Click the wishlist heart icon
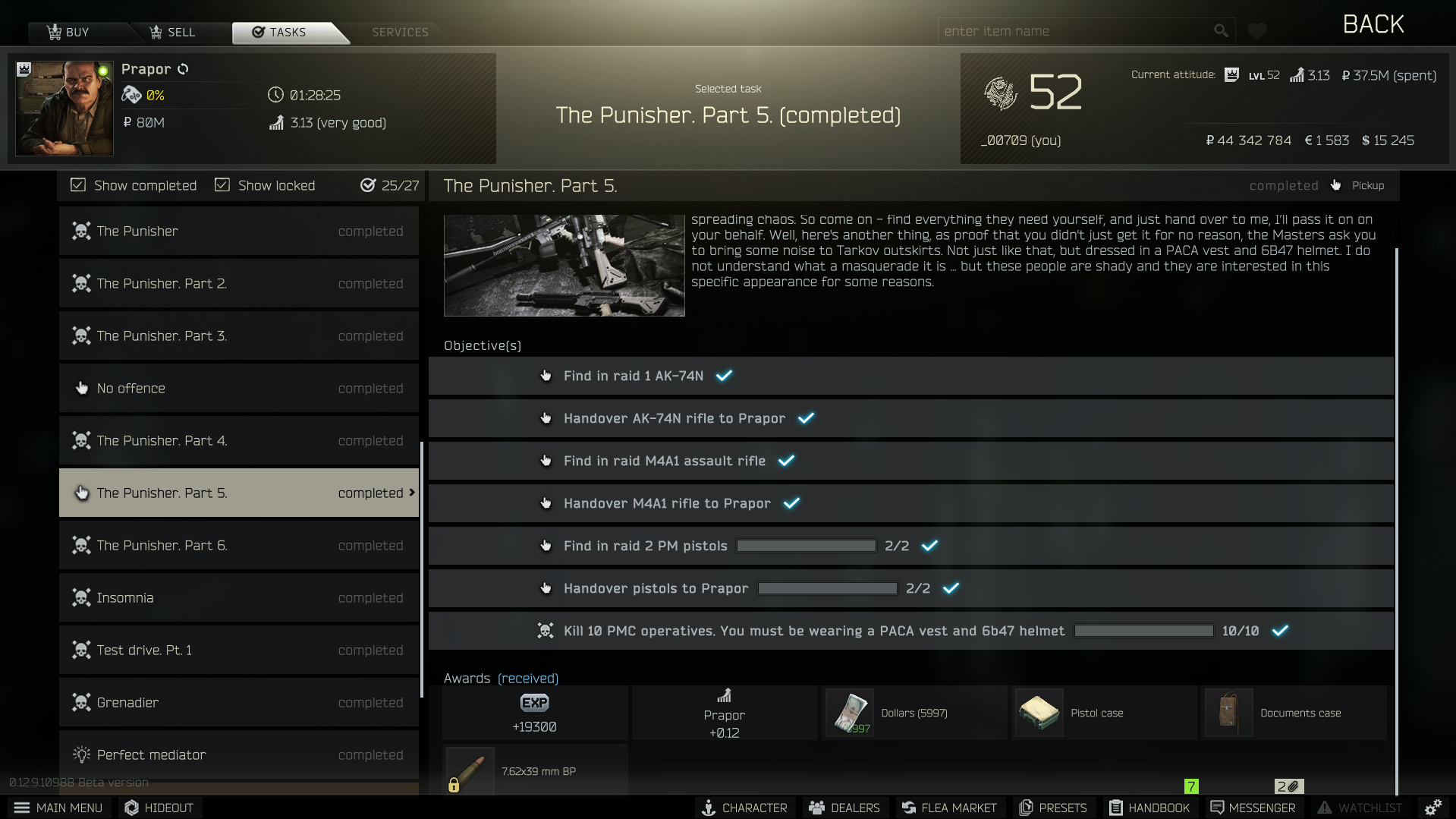The width and height of the screenshot is (1456, 819). coord(1257,31)
